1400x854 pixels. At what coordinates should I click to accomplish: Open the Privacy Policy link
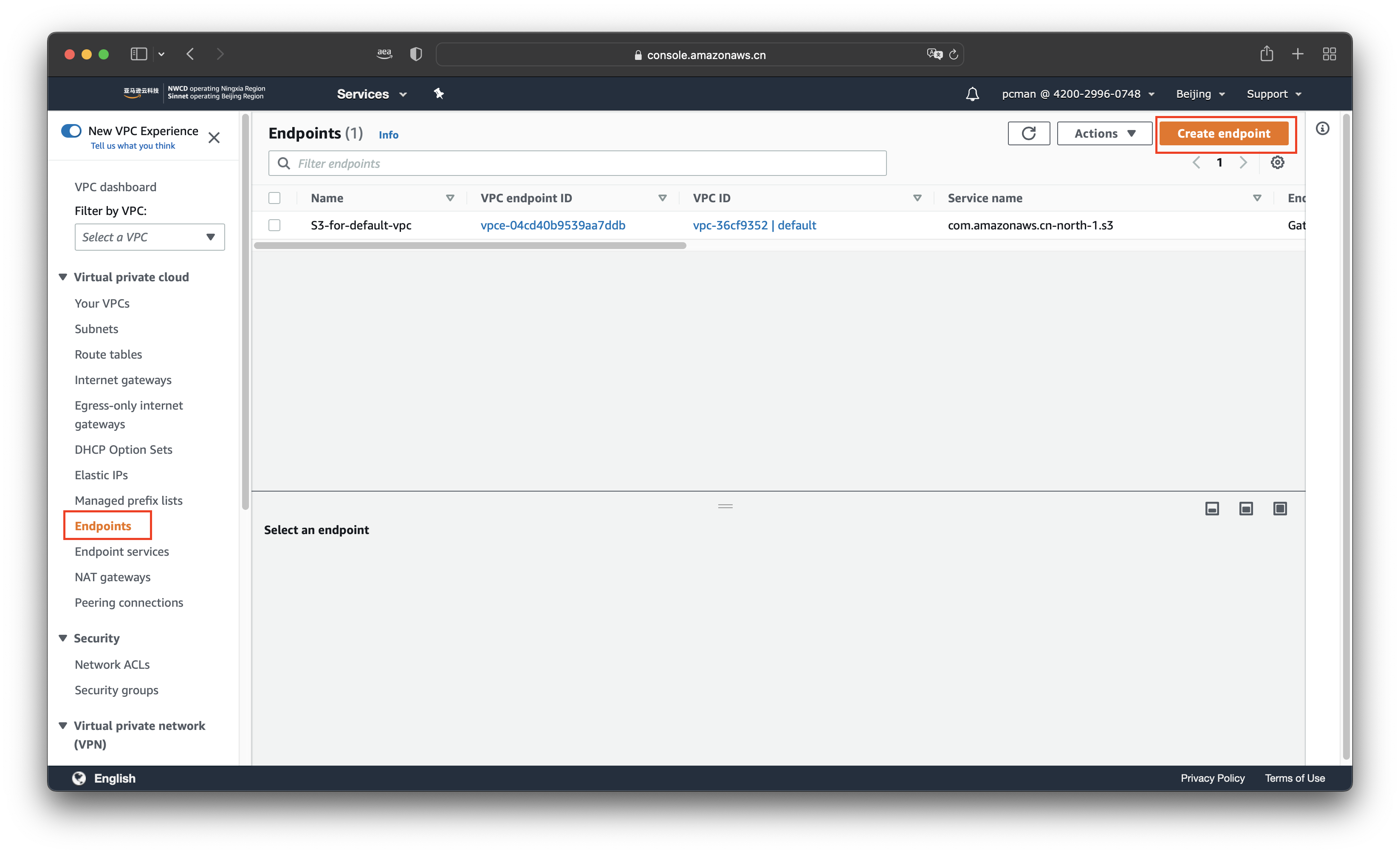(x=1213, y=778)
